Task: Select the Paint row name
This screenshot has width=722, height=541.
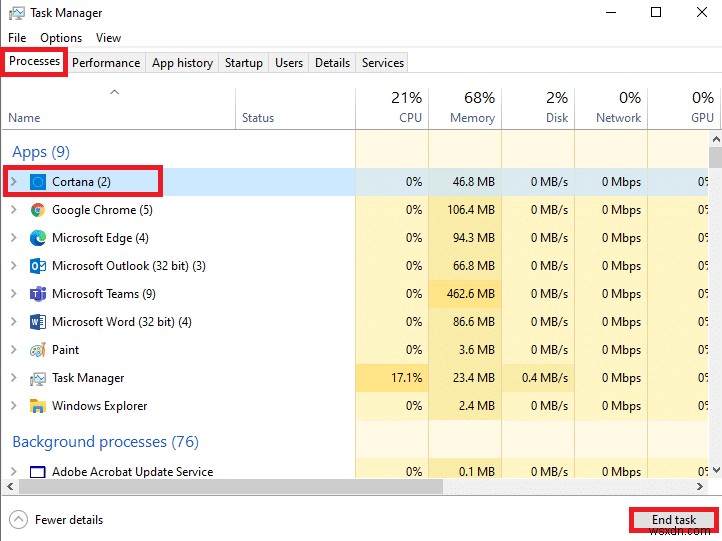Action: pyautogui.click(x=65, y=350)
